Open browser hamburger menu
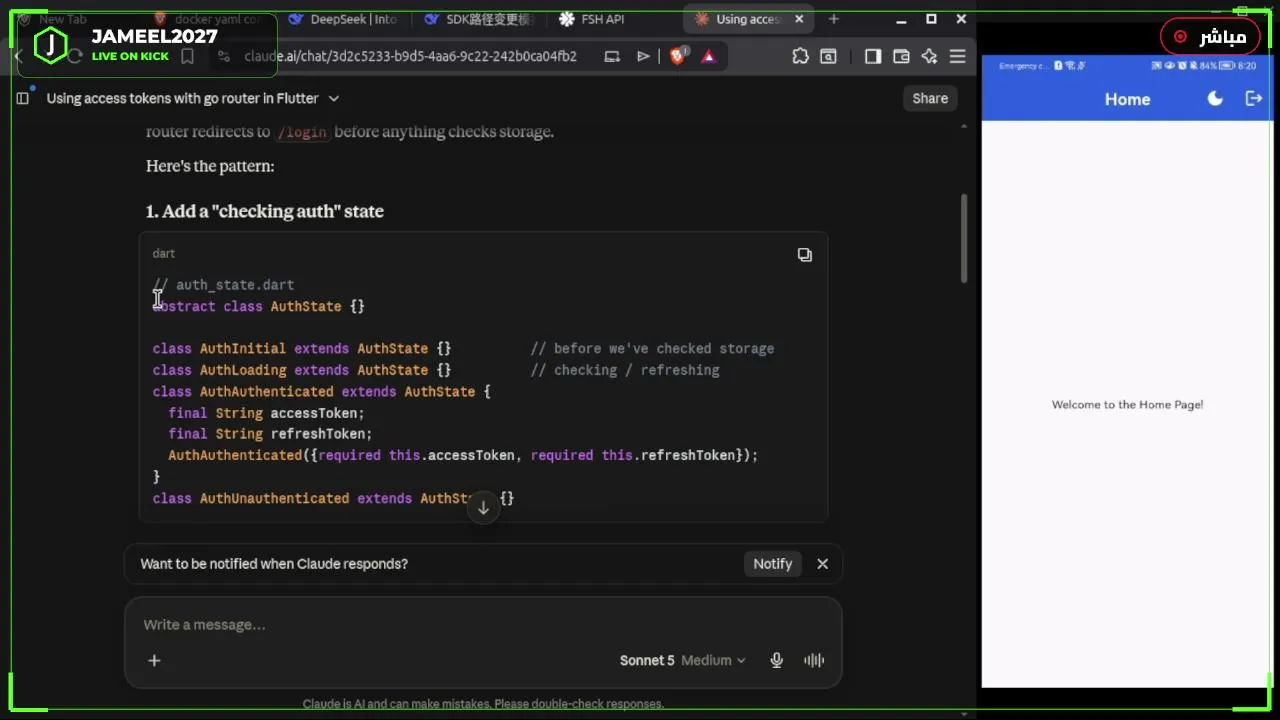1280x720 pixels. coord(957,57)
